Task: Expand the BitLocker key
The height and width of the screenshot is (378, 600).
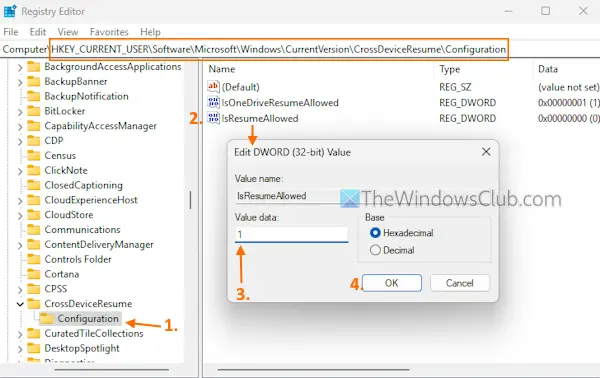Action: 20,112
